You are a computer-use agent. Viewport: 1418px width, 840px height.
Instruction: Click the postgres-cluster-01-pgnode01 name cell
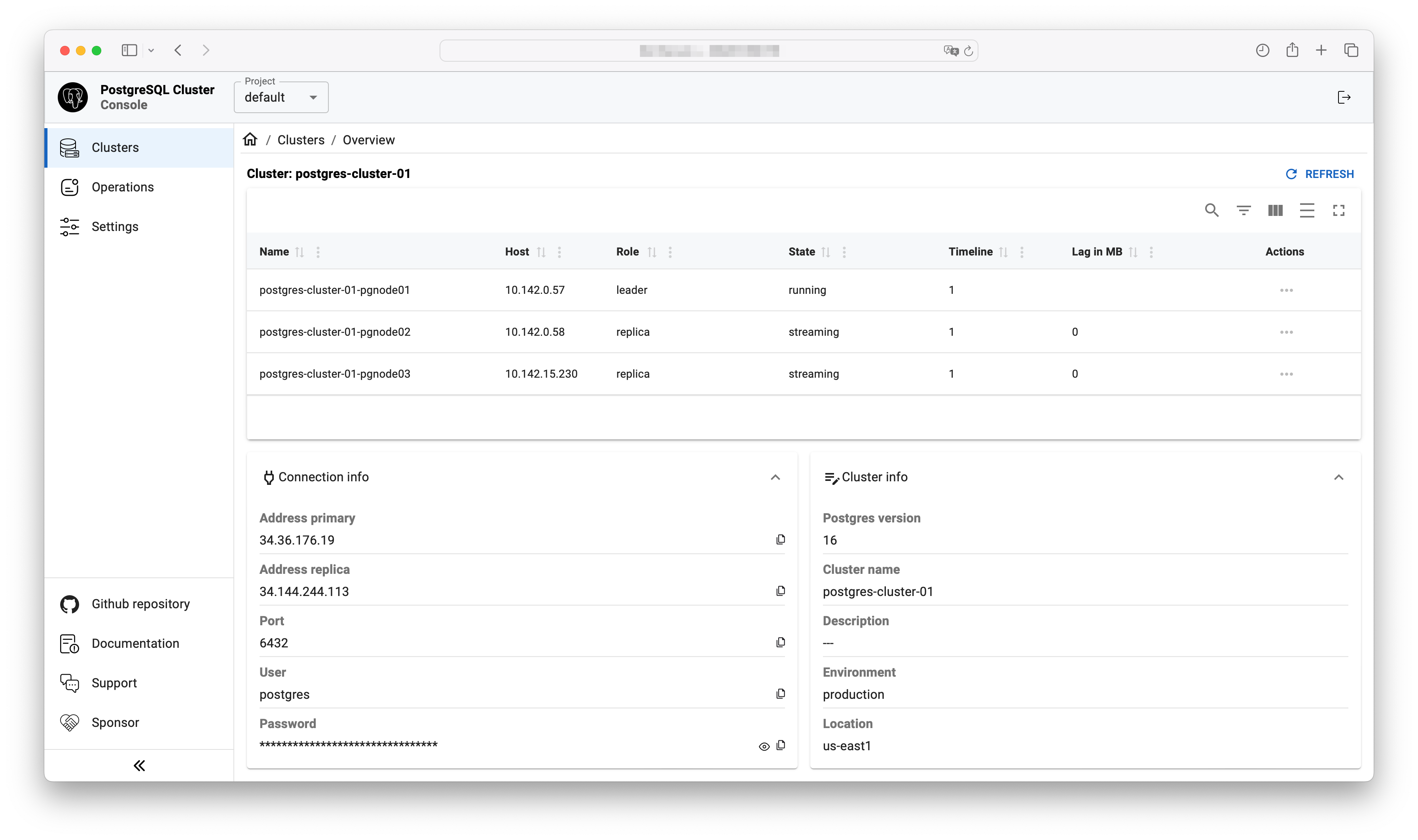pyautogui.click(x=334, y=290)
